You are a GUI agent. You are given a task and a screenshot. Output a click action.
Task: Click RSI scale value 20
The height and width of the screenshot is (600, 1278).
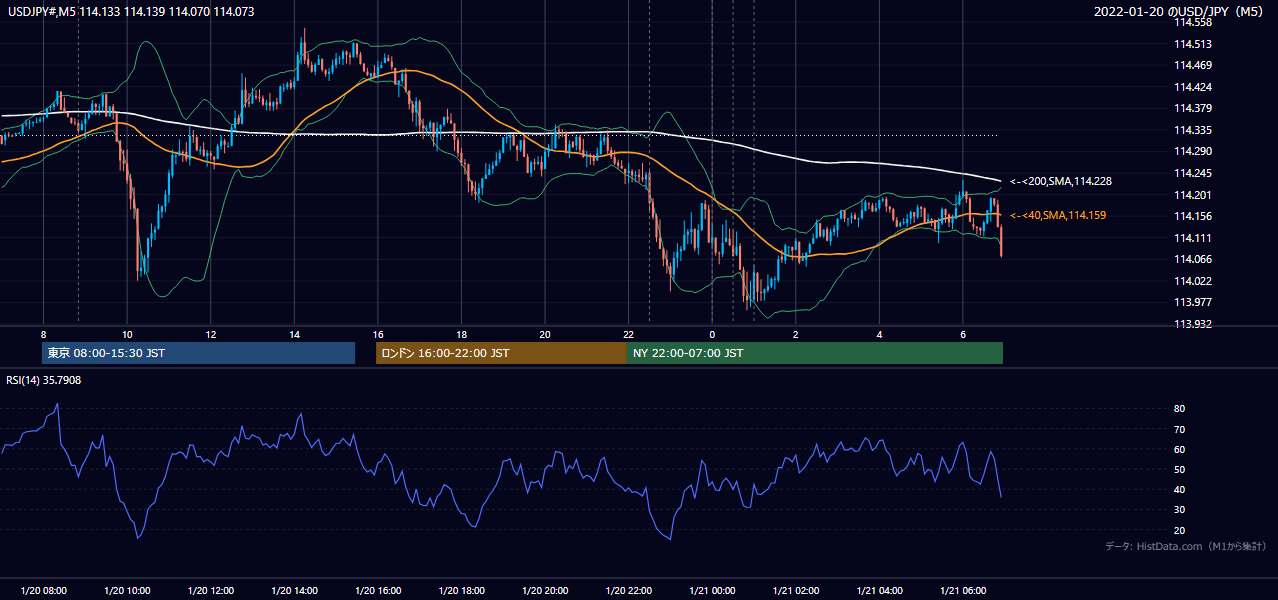tap(1180, 530)
